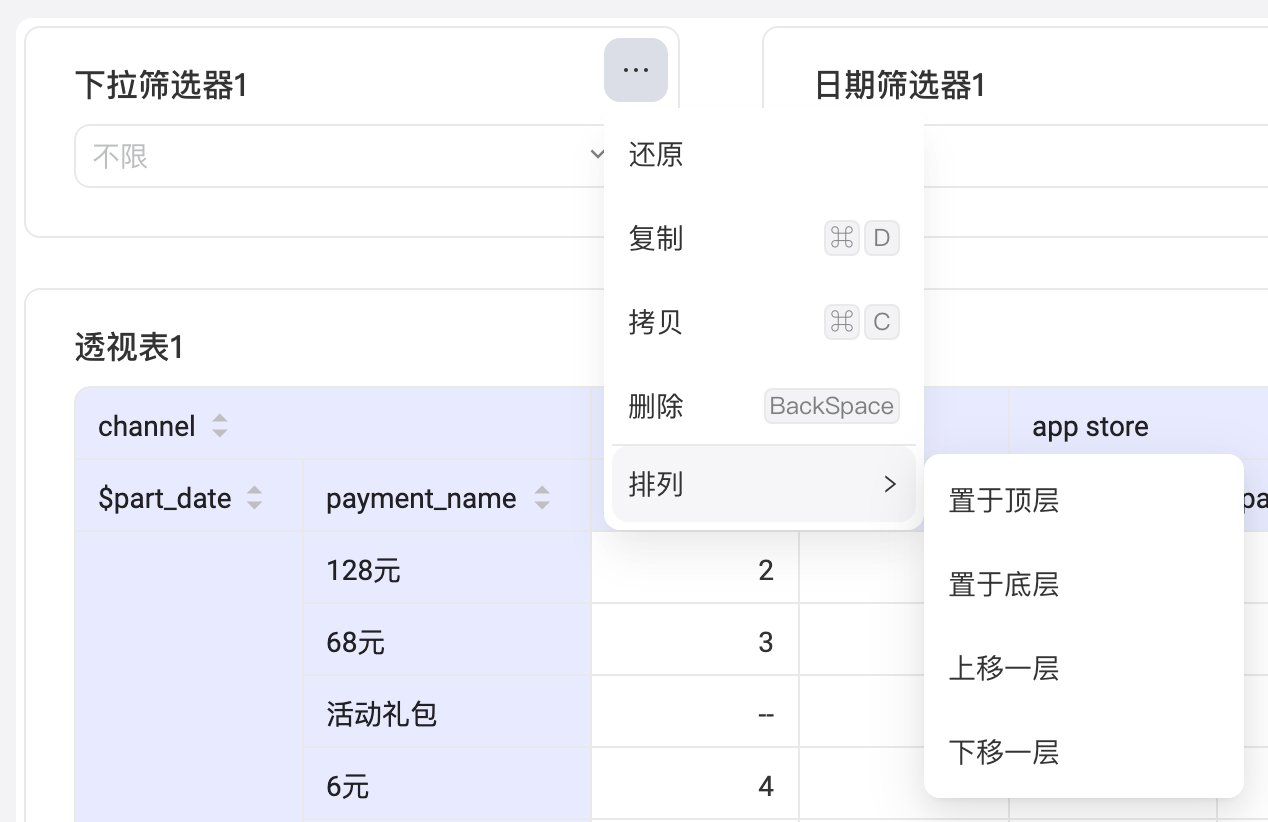Select 置于底层 in the submenu
This screenshot has height=822, width=1268.
(1084, 585)
